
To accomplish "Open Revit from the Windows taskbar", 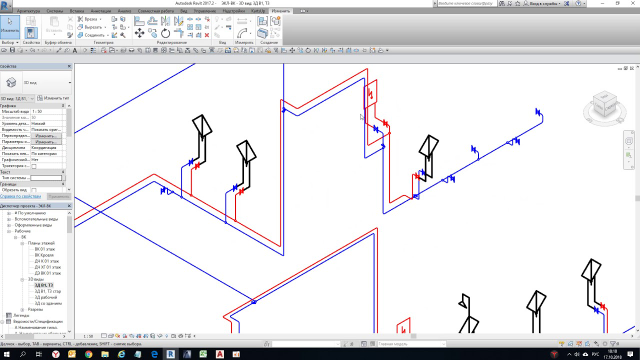I will (171, 354).
